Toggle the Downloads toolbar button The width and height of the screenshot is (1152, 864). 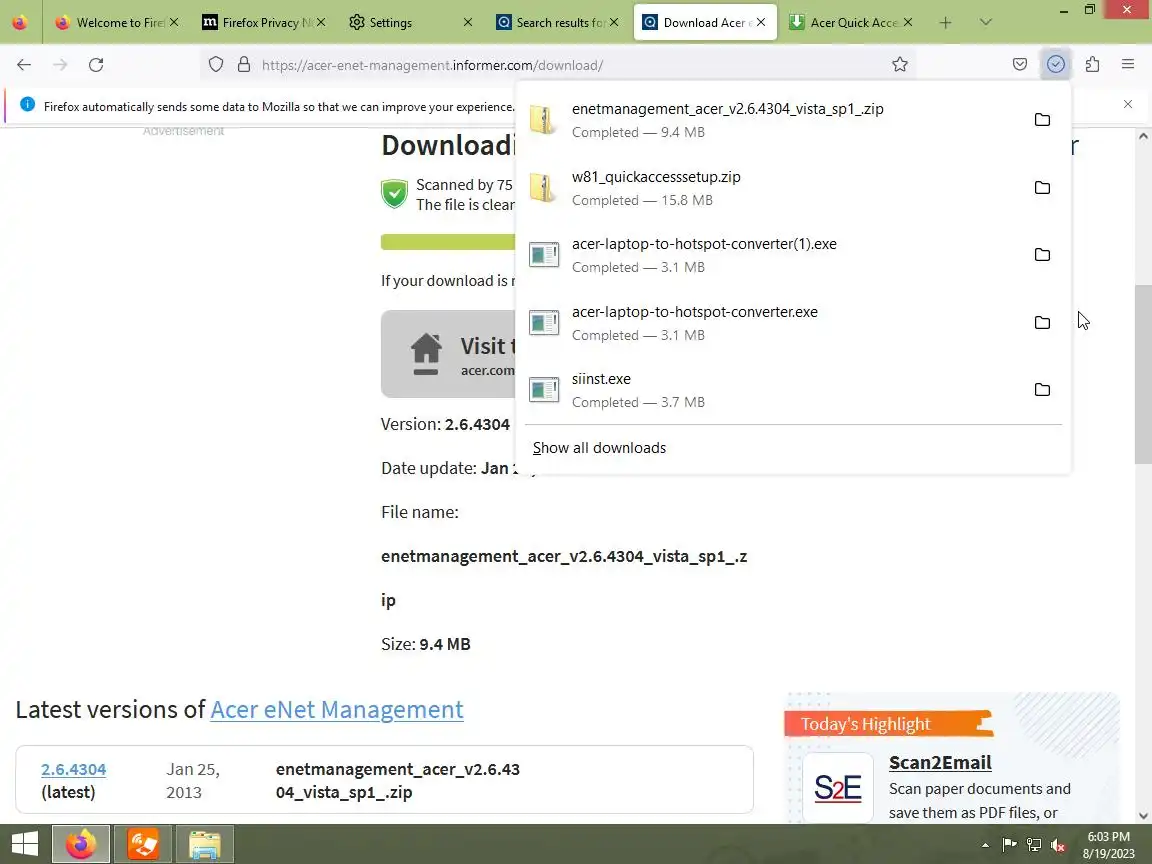[x=1056, y=65]
